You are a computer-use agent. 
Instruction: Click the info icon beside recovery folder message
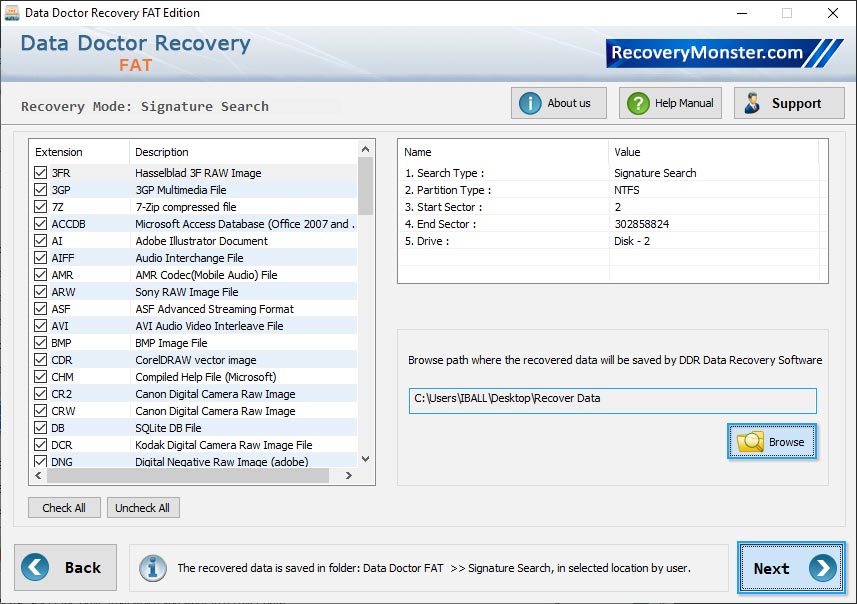(153, 568)
